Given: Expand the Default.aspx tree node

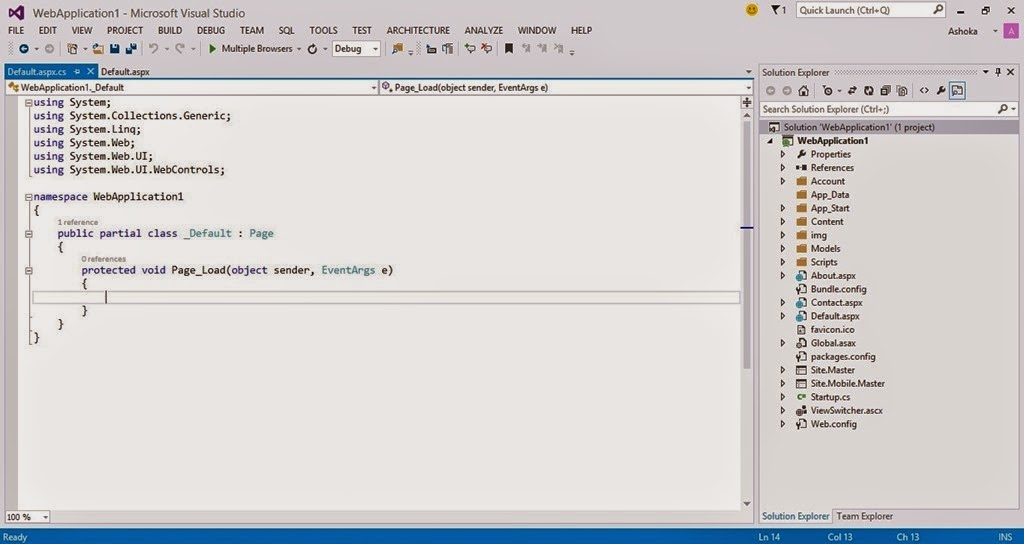Looking at the screenshot, I should click(783, 316).
